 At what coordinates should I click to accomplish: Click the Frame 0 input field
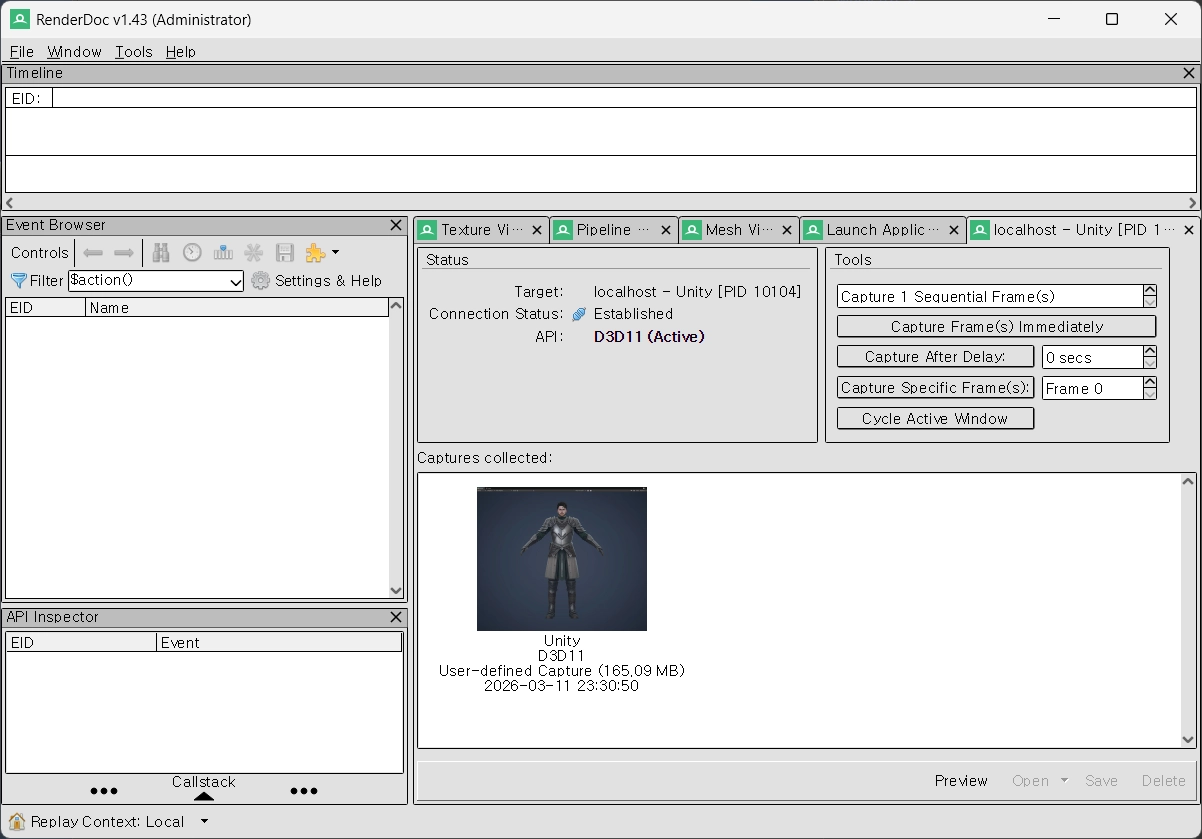click(1092, 388)
